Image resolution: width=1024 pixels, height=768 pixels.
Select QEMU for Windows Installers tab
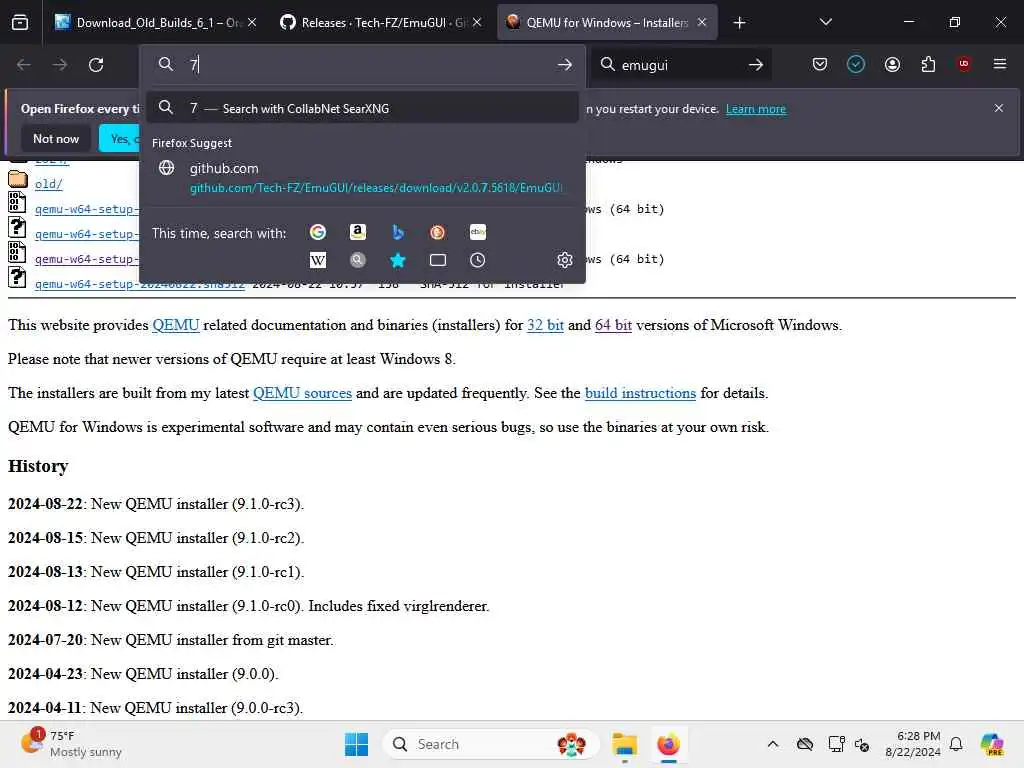(607, 23)
